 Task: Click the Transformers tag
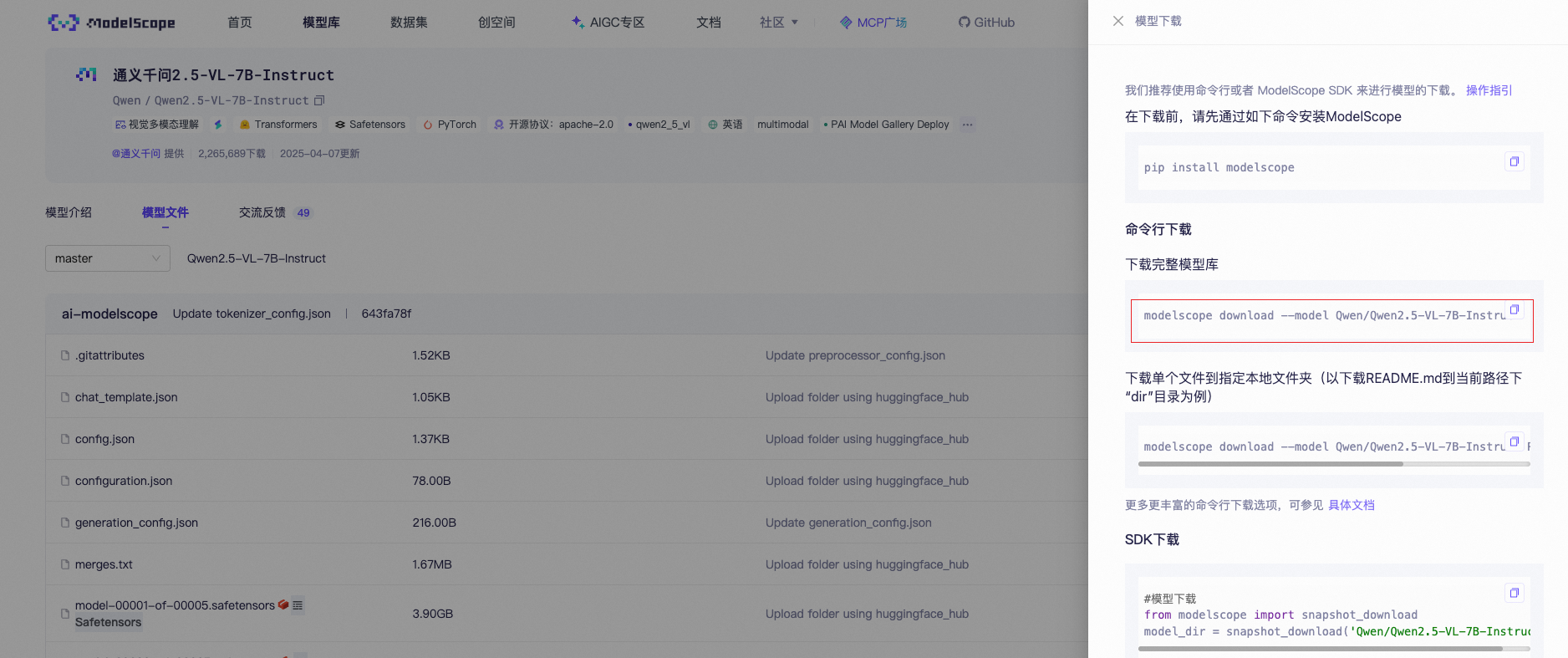pos(278,125)
